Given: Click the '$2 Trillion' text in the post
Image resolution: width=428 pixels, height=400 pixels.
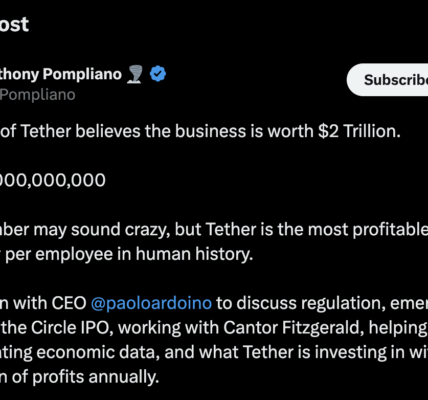Looking at the screenshot, I should pos(359,131).
